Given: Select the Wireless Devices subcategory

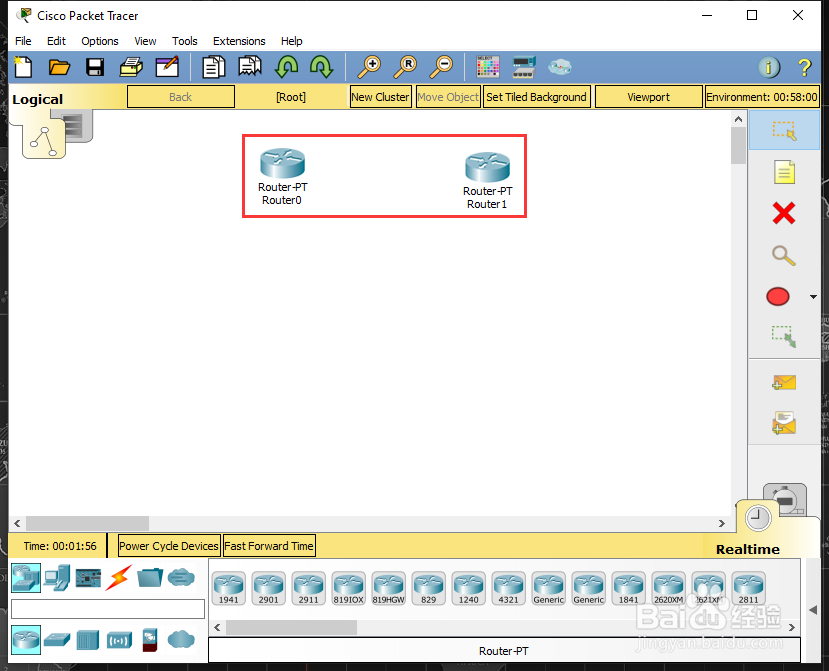Looking at the screenshot, I should click(118, 640).
